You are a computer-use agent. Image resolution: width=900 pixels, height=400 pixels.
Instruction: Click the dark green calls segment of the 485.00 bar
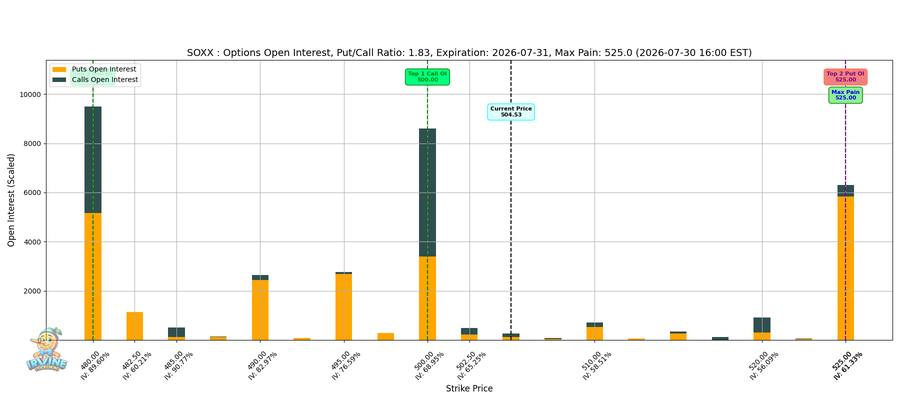point(177,332)
